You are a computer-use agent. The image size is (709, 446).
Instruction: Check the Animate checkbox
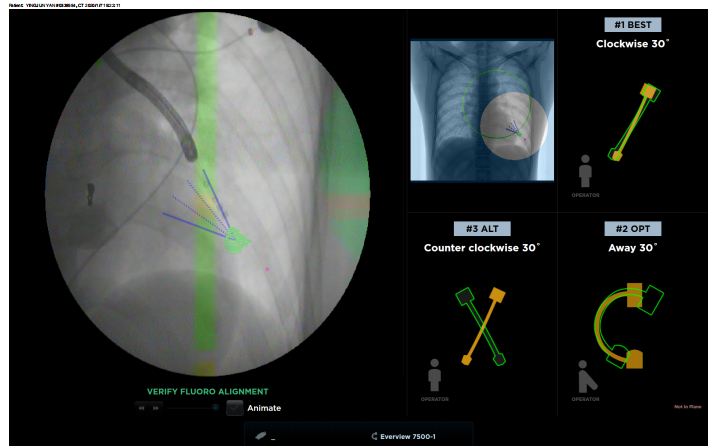point(234,407)
